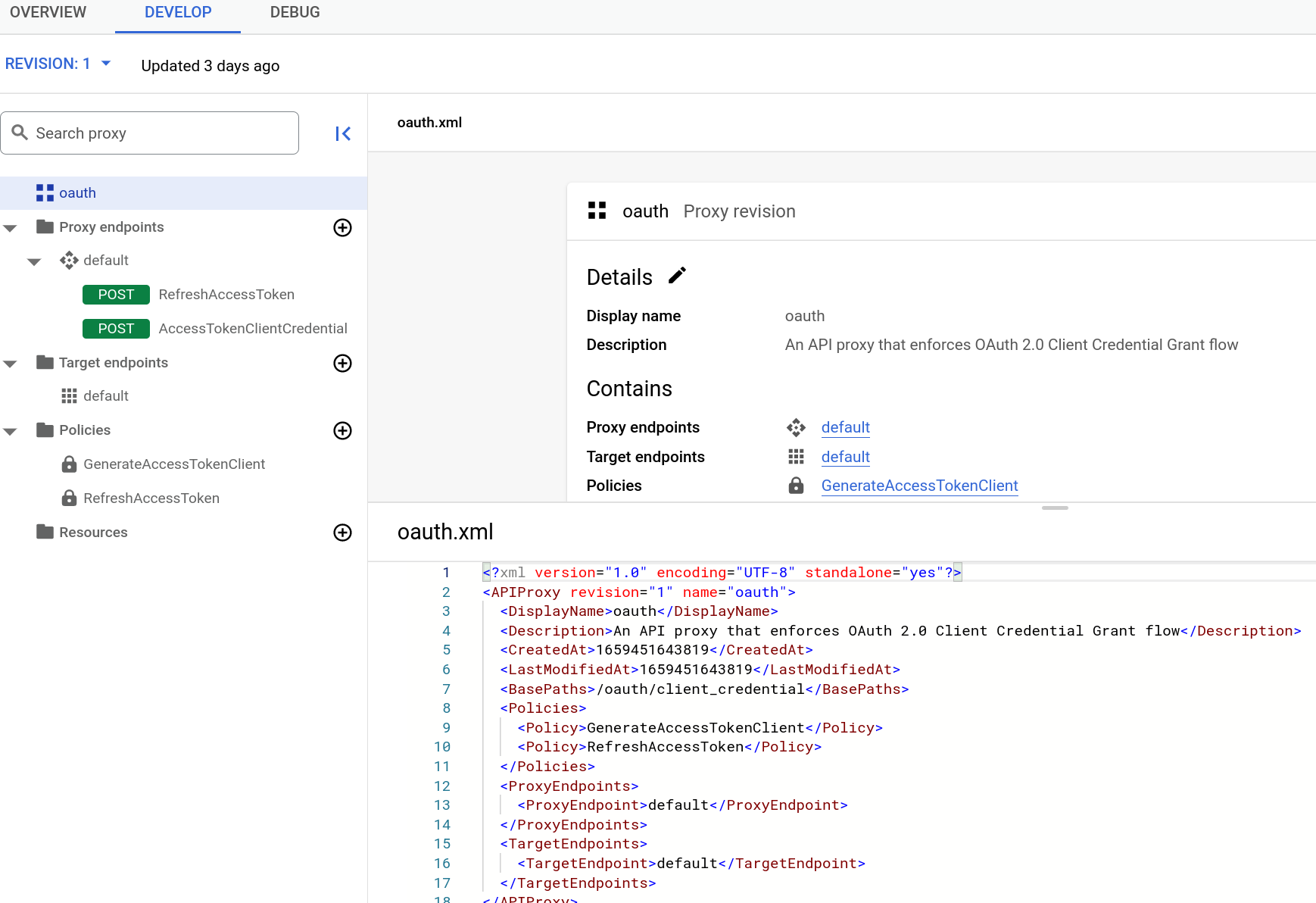This screenshot has width=1316, height=903.
Task: Switch to the DEBUG tab
Action: 295,12
